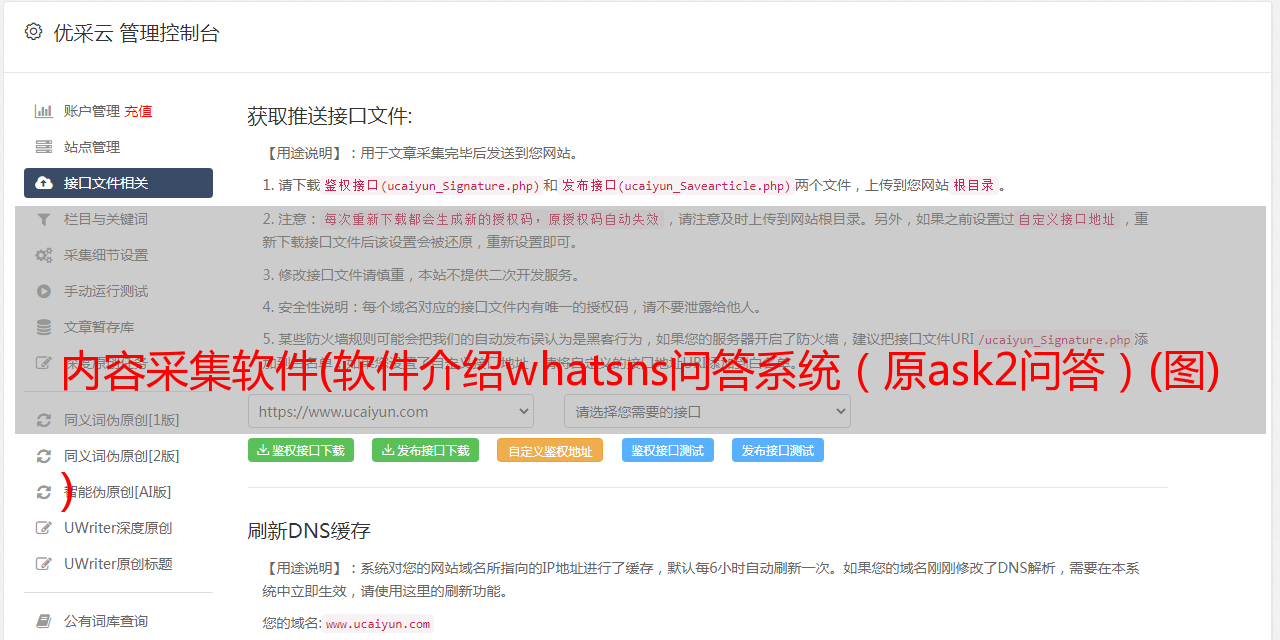Click the /ucaiyun_Signature.php URI text

tap(1054, 340)
